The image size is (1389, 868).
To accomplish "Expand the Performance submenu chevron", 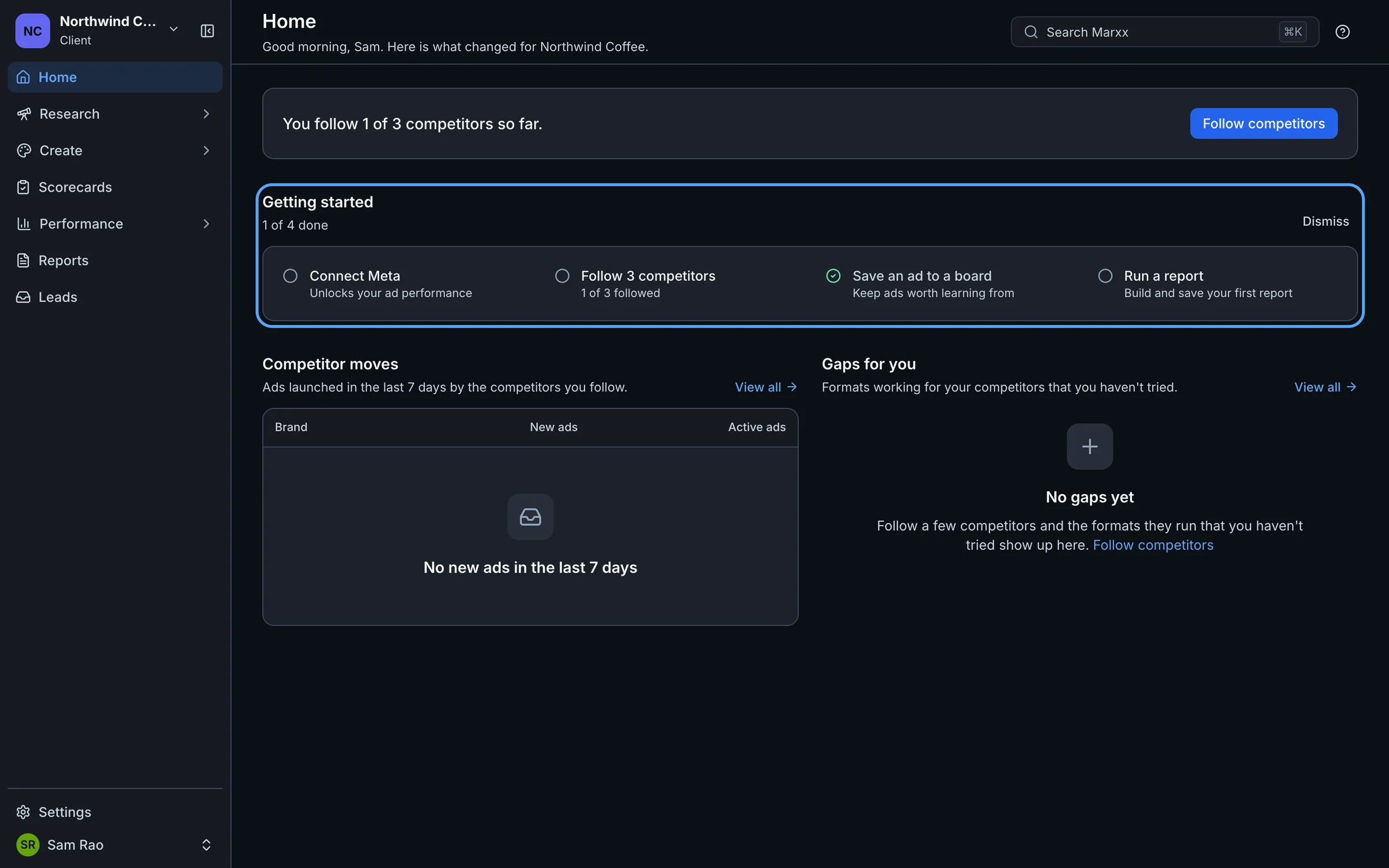I will tap(206, 224).
